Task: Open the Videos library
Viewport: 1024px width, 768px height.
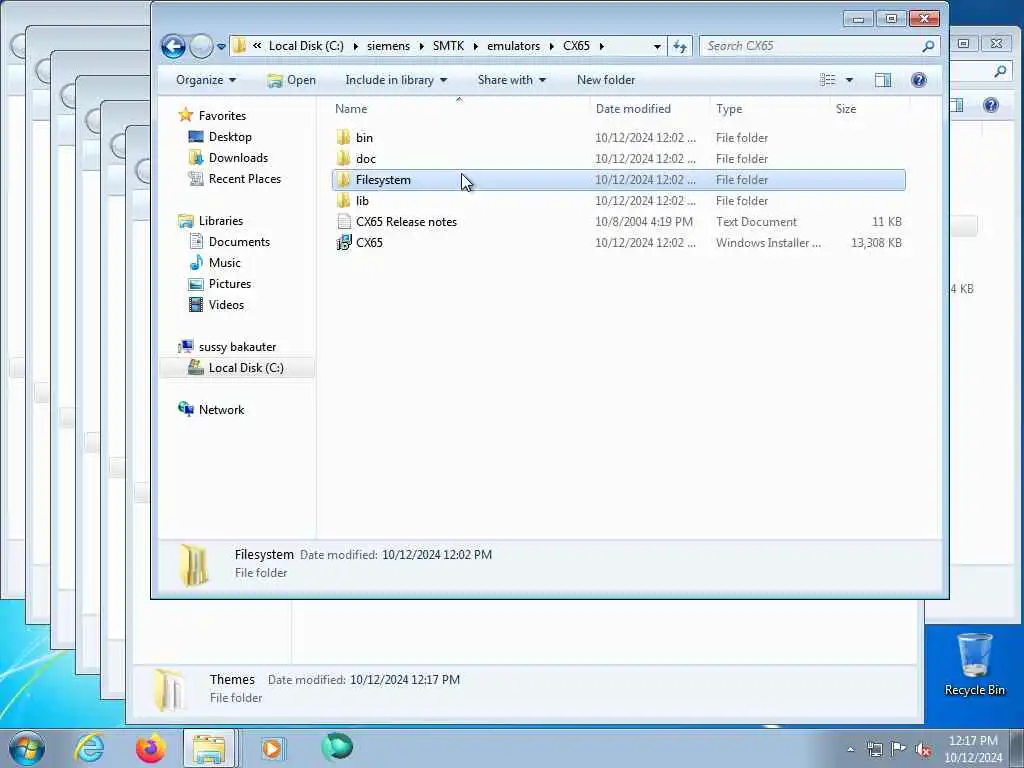Action: coord(226,304)
